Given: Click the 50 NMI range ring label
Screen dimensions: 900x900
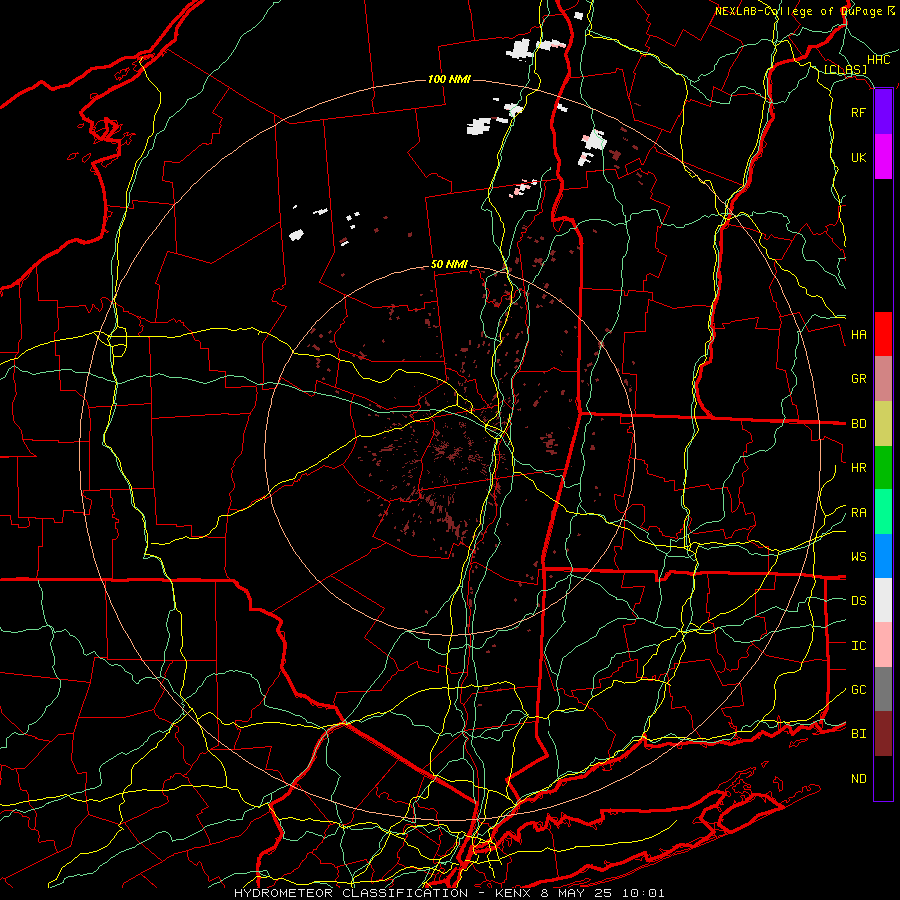Looking at the screenshot, I should 449,264.
